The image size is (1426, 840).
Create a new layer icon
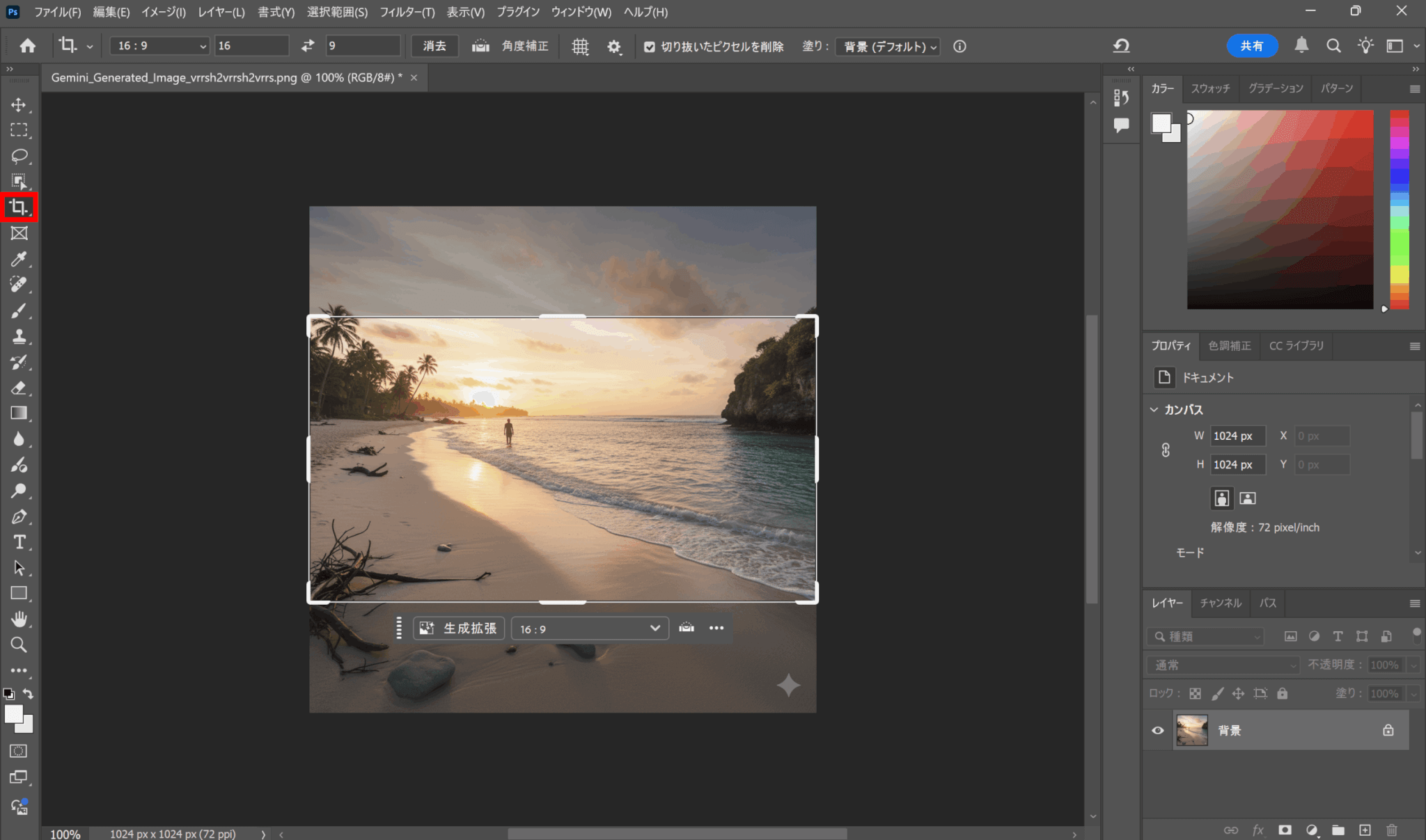[1365, 830]
